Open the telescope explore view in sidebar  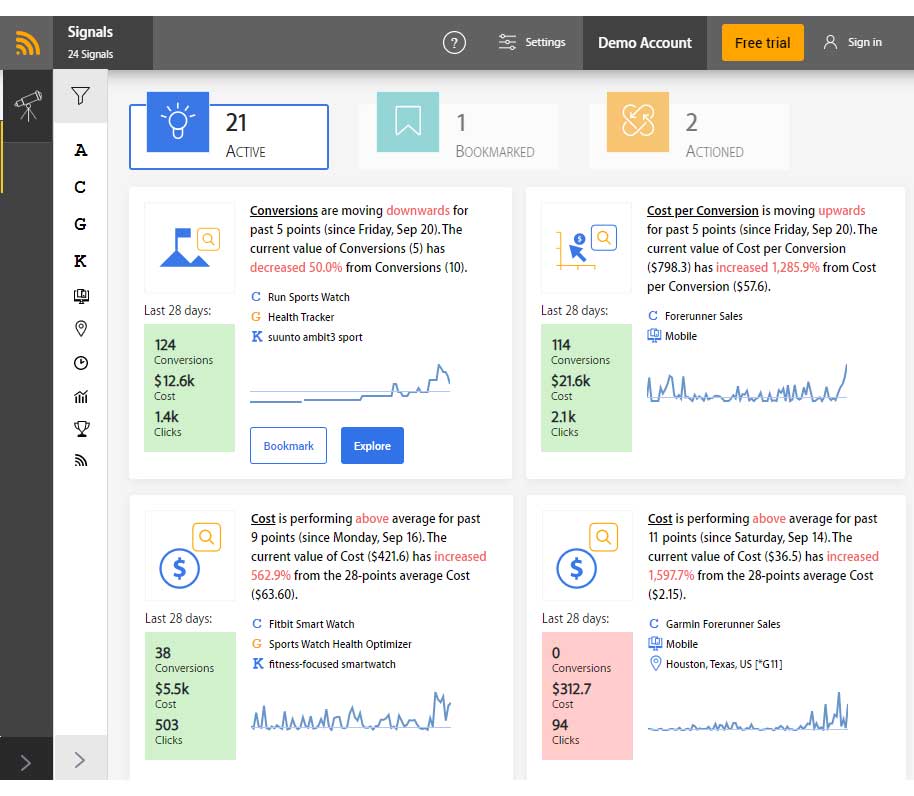pos(27,105)
